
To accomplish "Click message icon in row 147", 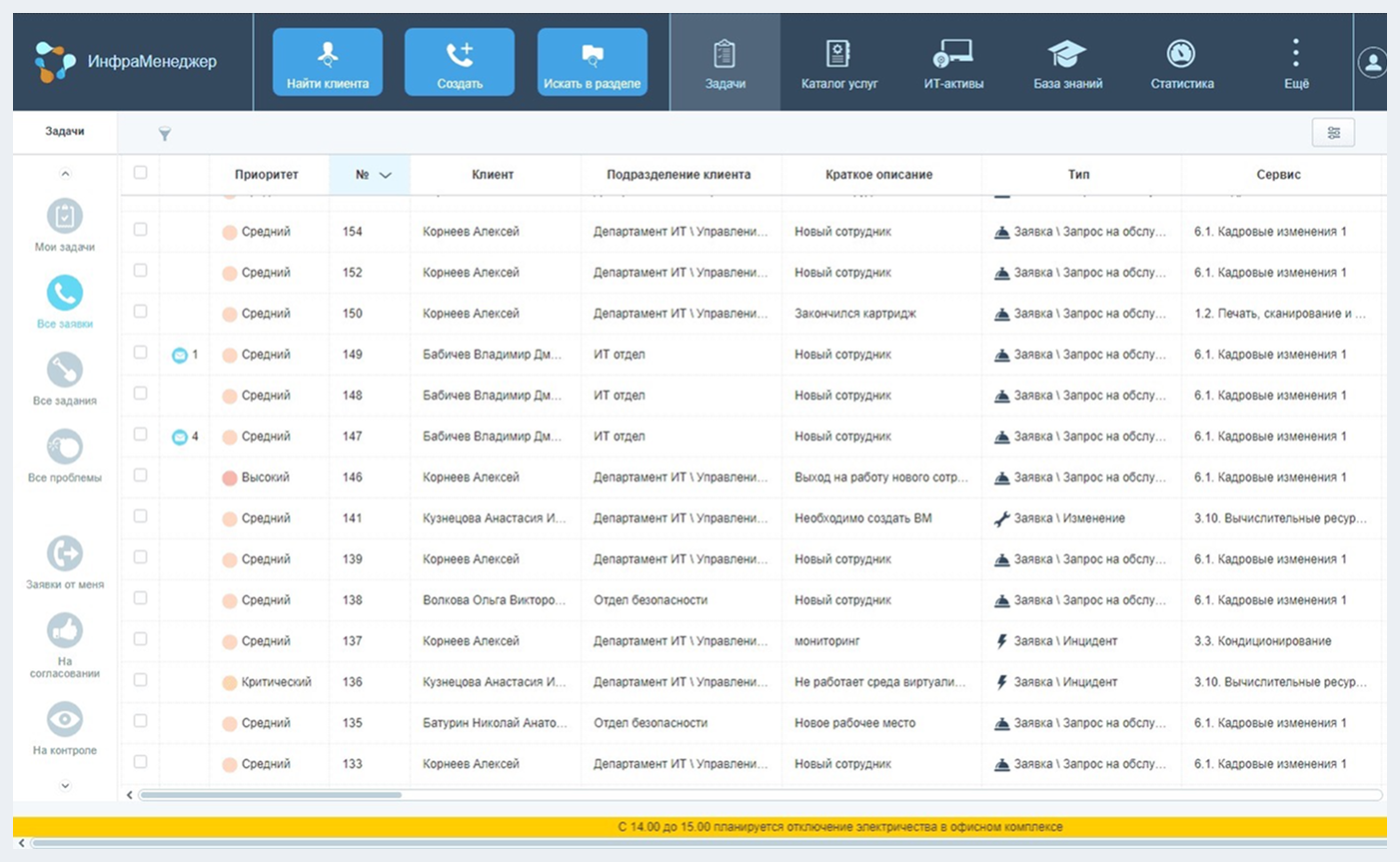I will click(x=180, y=436).
